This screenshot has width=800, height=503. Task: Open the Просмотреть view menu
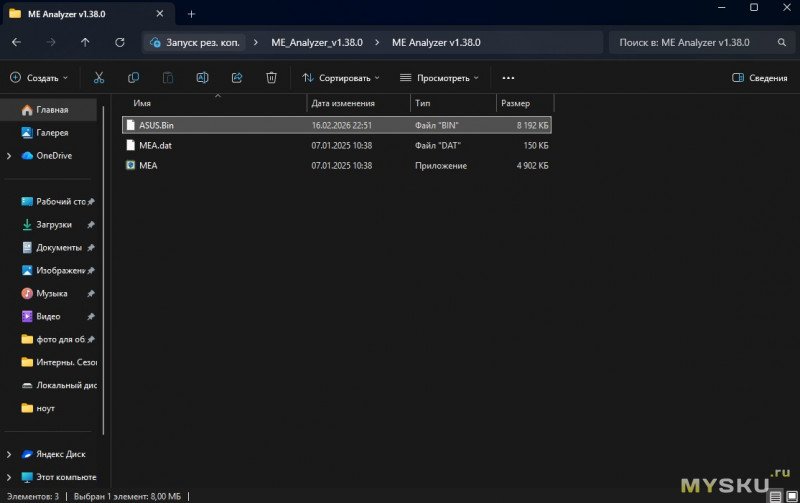click(x=439, y=77)
